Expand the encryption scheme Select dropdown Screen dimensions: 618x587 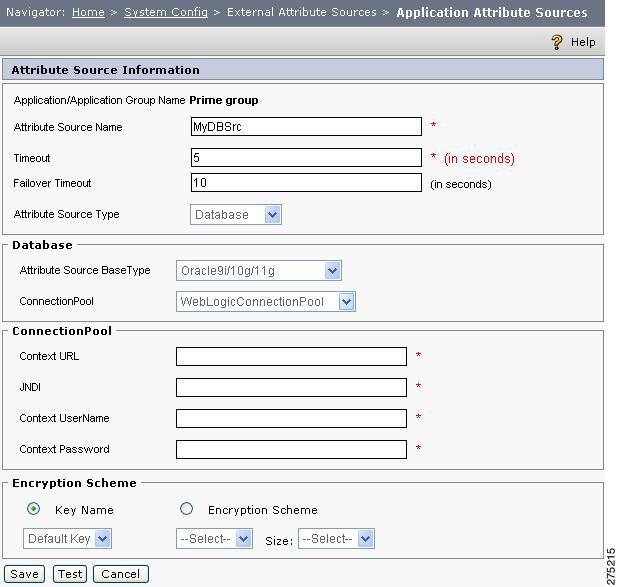(x=214, y=539)
